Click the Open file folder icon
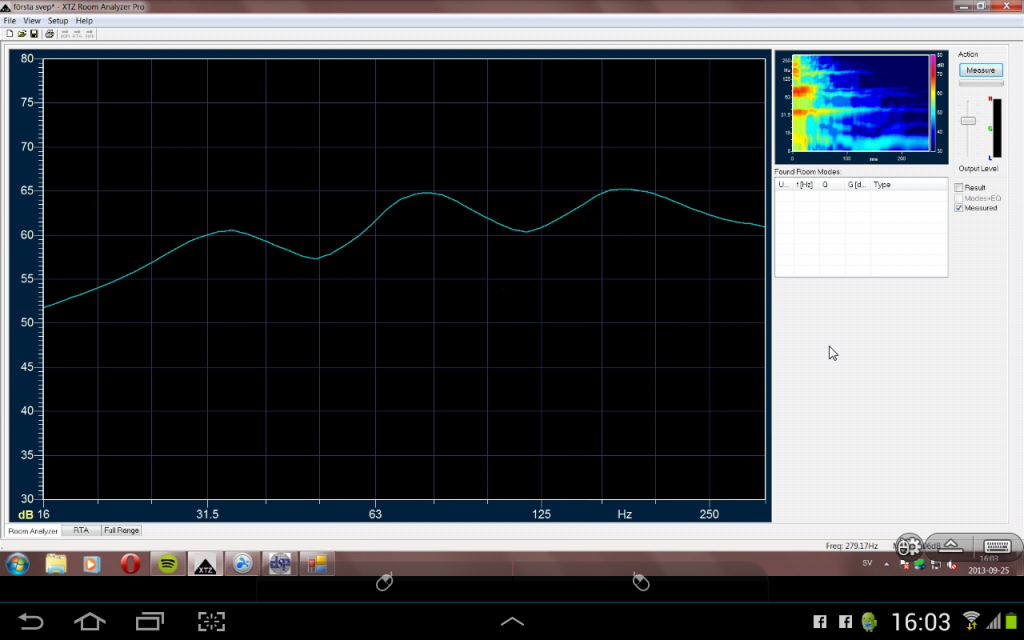The height and width of the screenshot is (640, 1024). [x=21, y=34]
